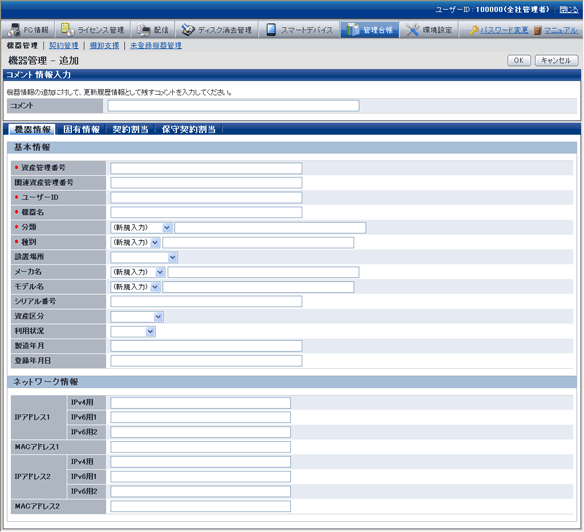Click the key icon for password change
The width and height of the screenshot is (584, 532).
tap(474, 30)
